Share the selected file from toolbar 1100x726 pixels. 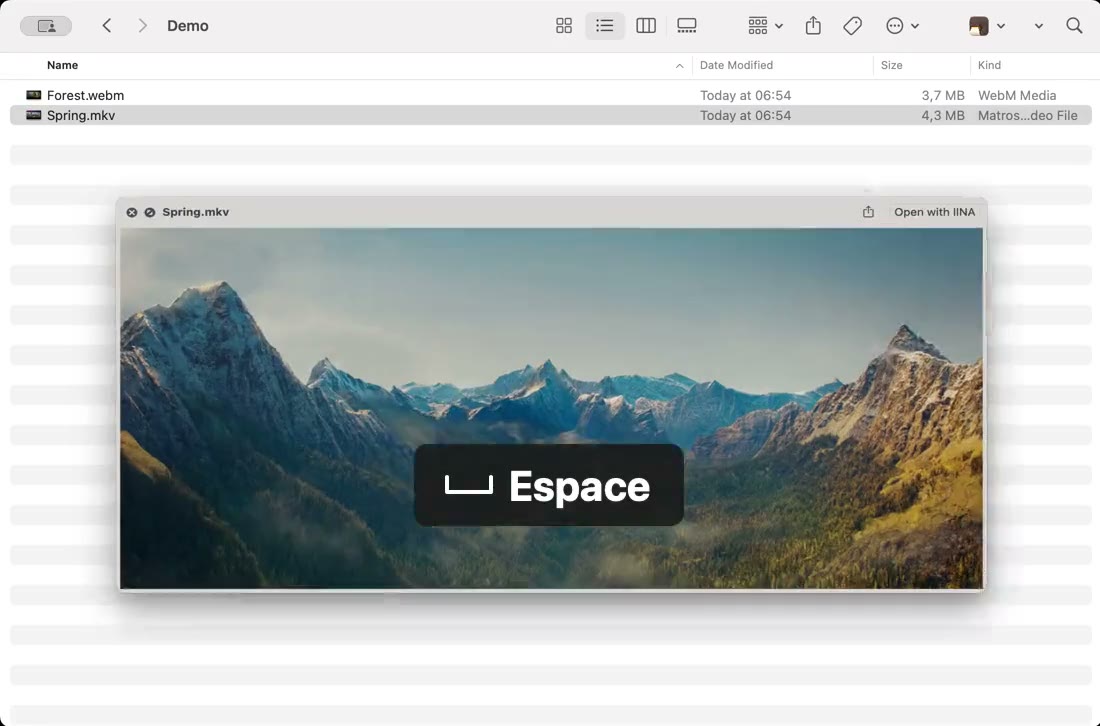(813, 26)
